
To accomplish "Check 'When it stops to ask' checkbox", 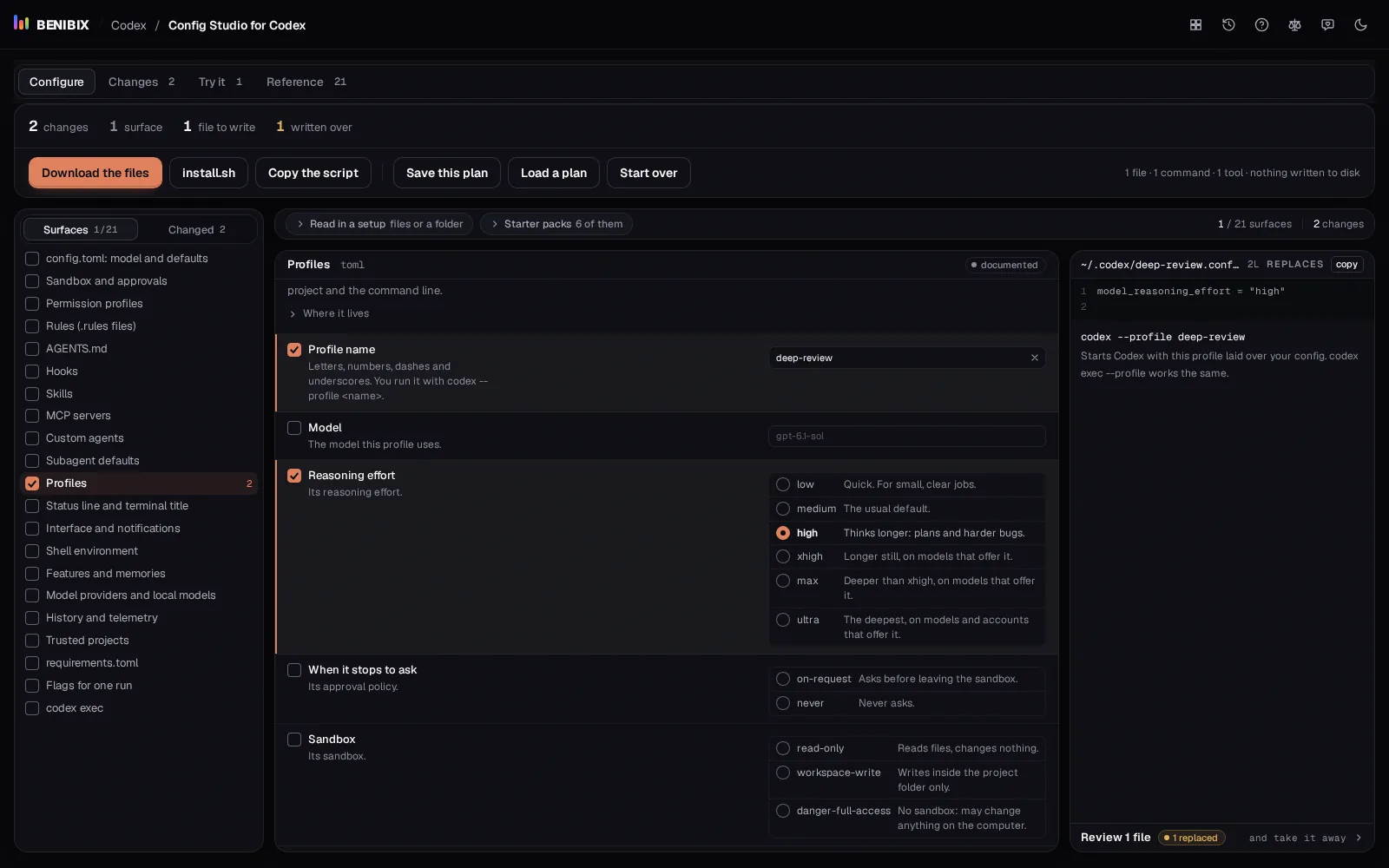I will (294, 670).
